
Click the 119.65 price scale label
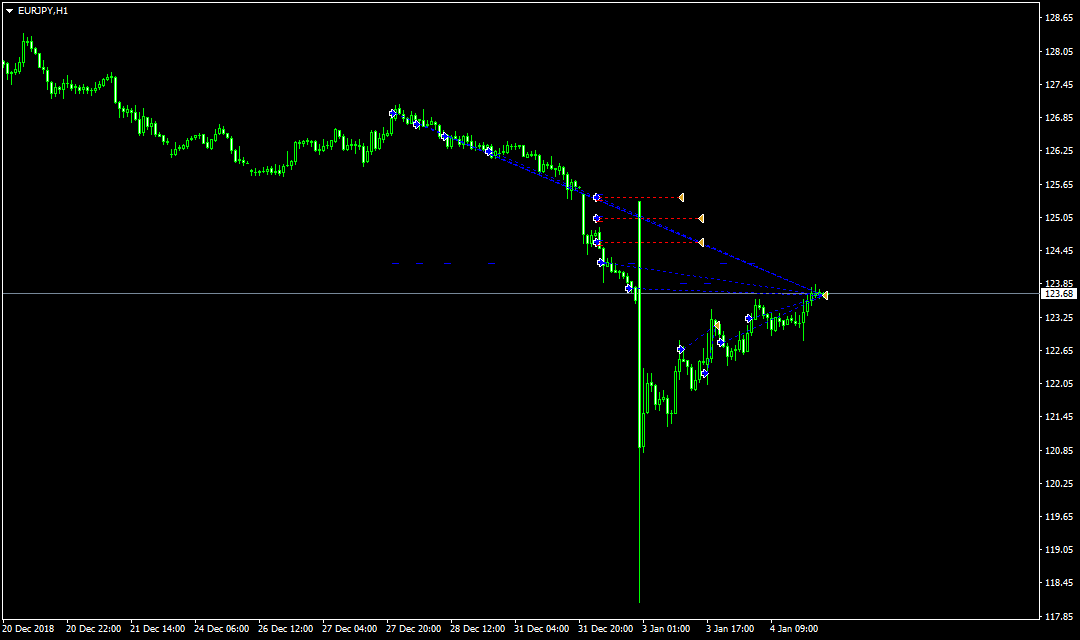[1059, 517]
